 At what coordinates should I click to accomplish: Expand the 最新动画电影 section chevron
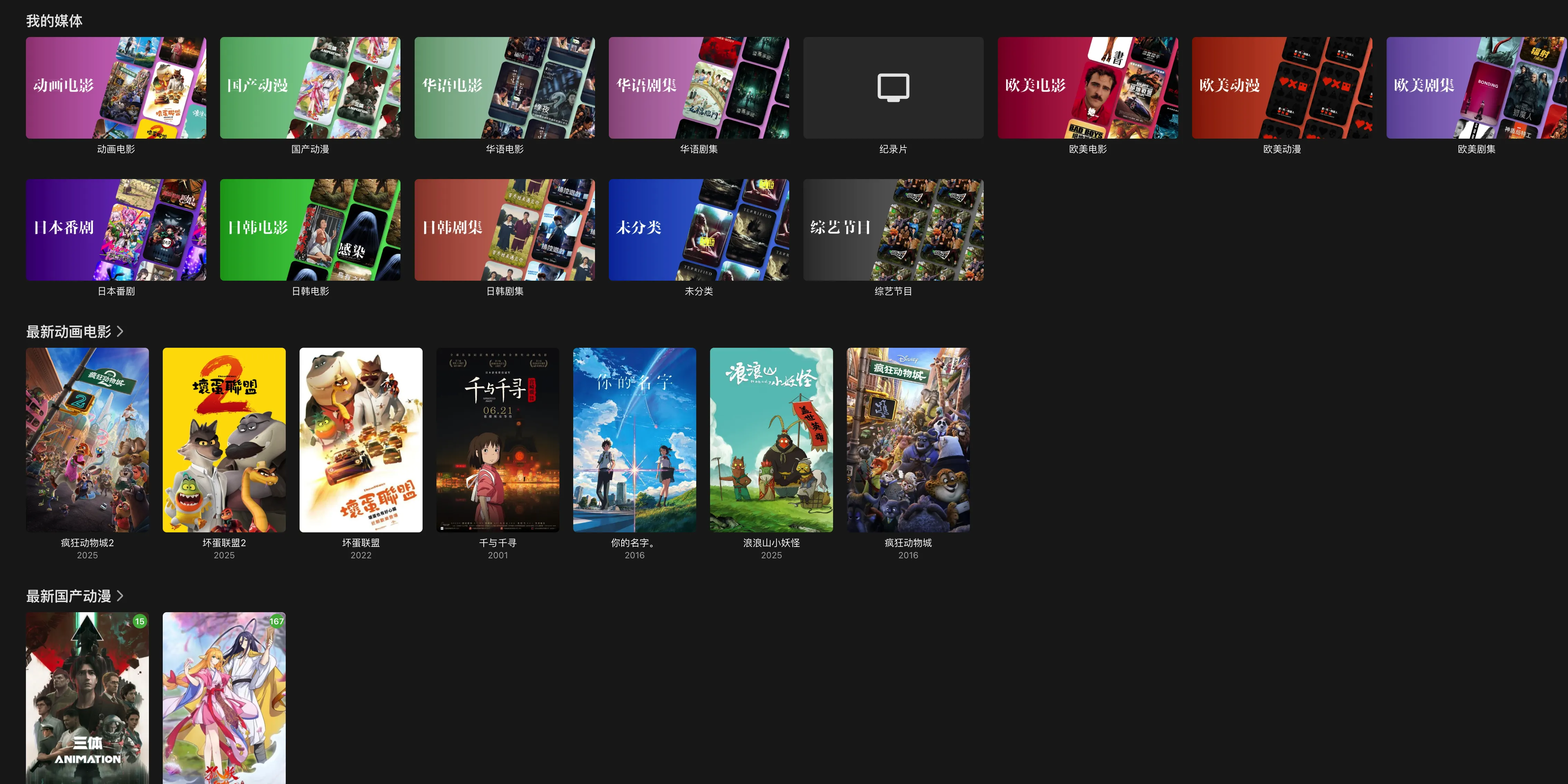[120, 332]
